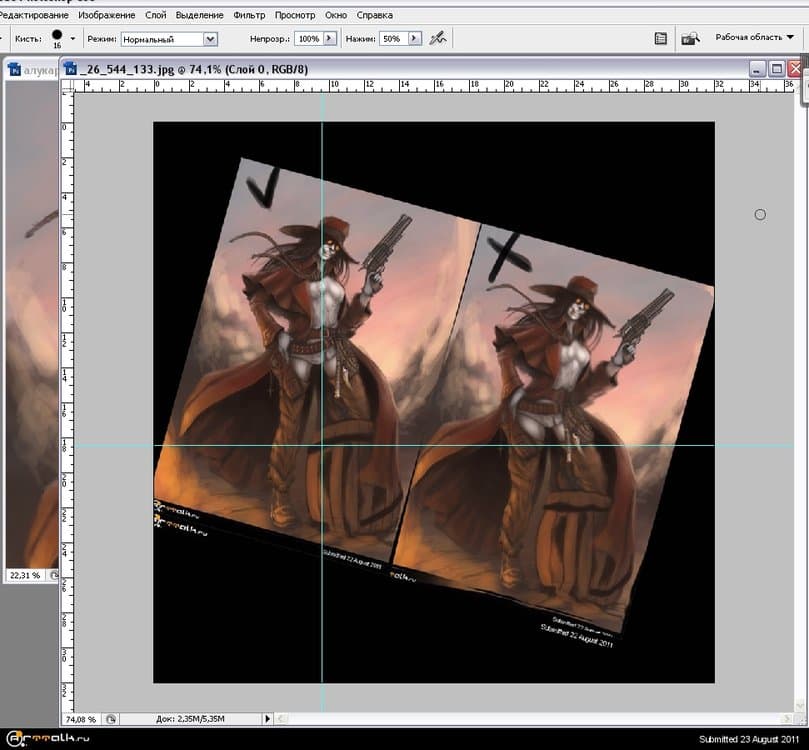Open the Слой menu
Viewport: 809px width, 750px height.
[x=155, y=15]
